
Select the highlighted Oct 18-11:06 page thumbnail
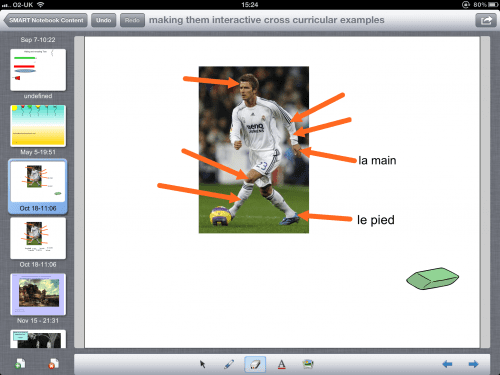(38, 182)
